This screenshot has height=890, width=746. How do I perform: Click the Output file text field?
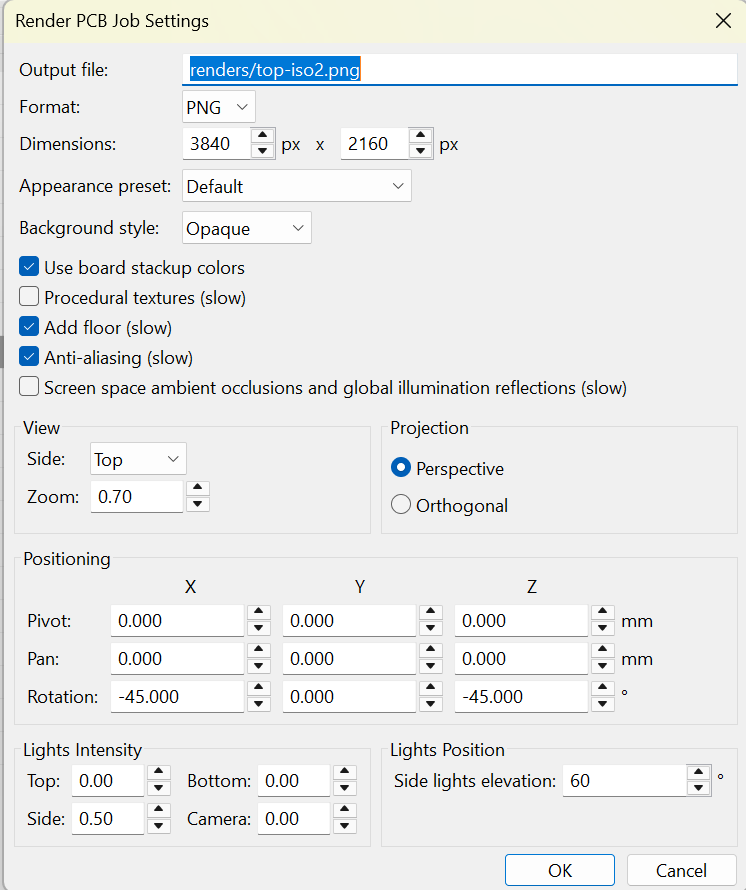coord(450,69)
